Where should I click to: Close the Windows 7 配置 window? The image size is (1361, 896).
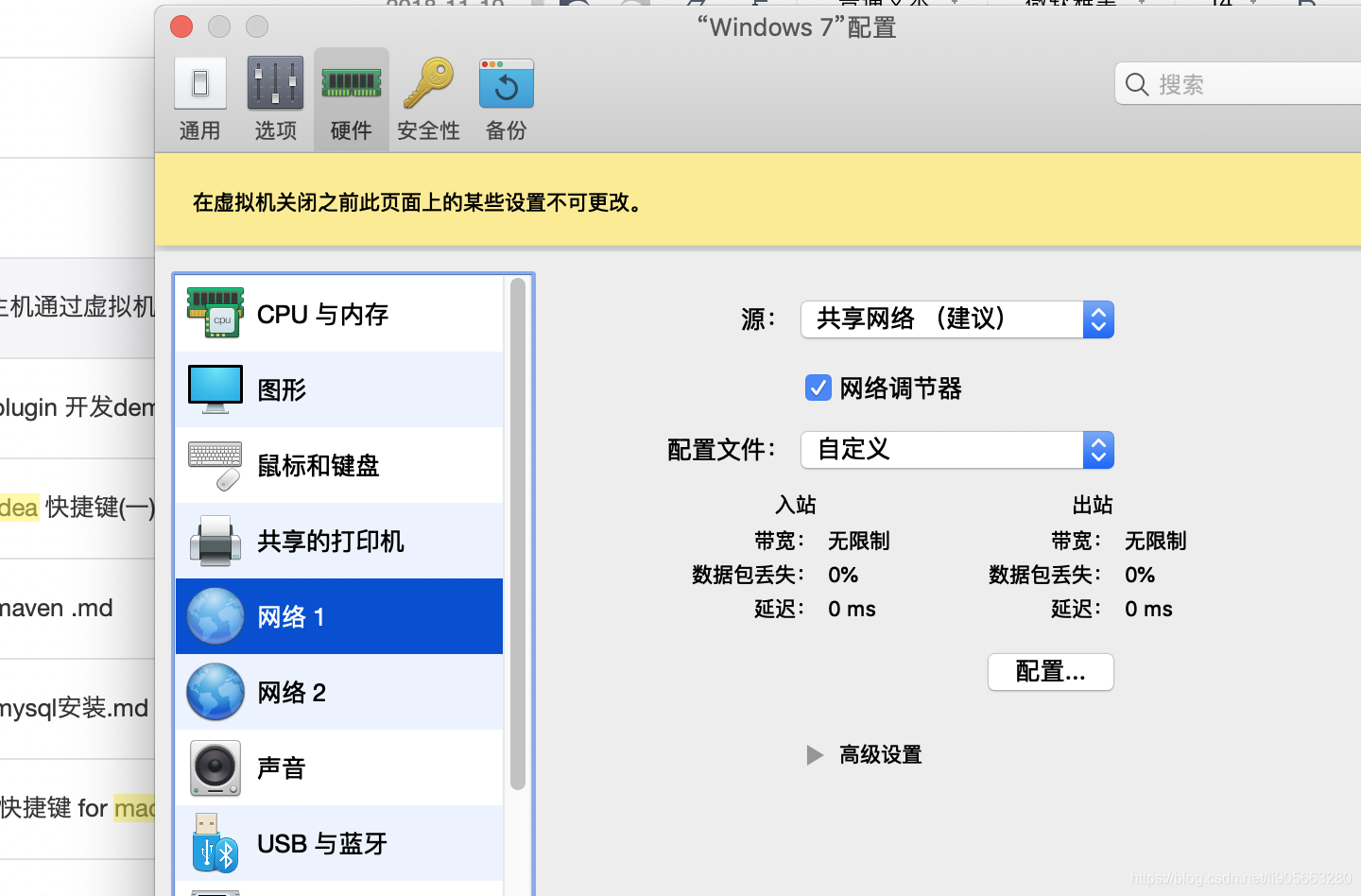coord(181,26)
